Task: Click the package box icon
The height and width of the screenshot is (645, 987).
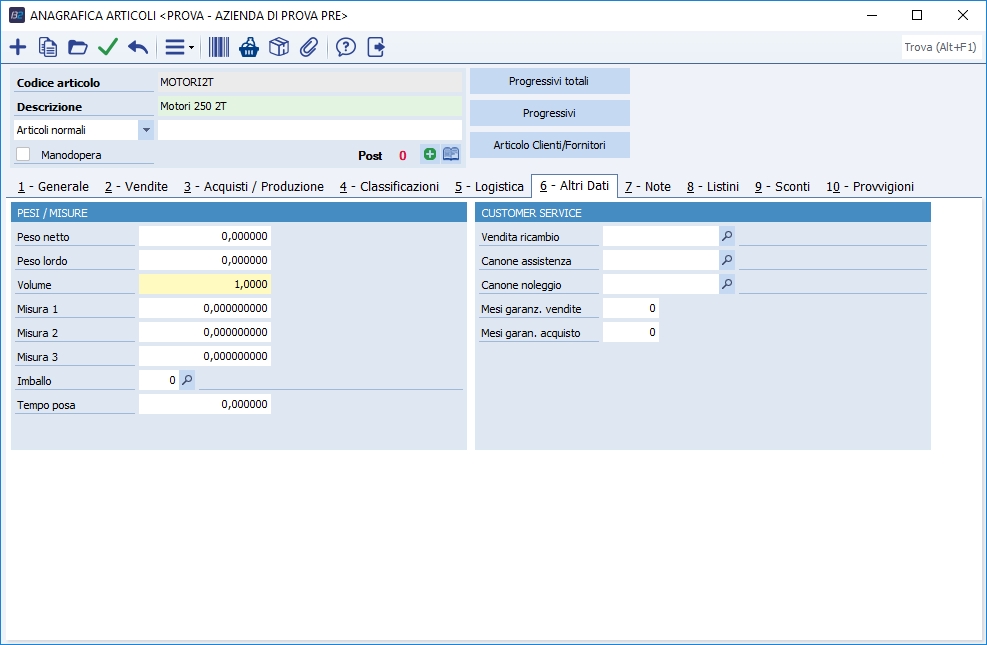Action: tap(279, 47)
